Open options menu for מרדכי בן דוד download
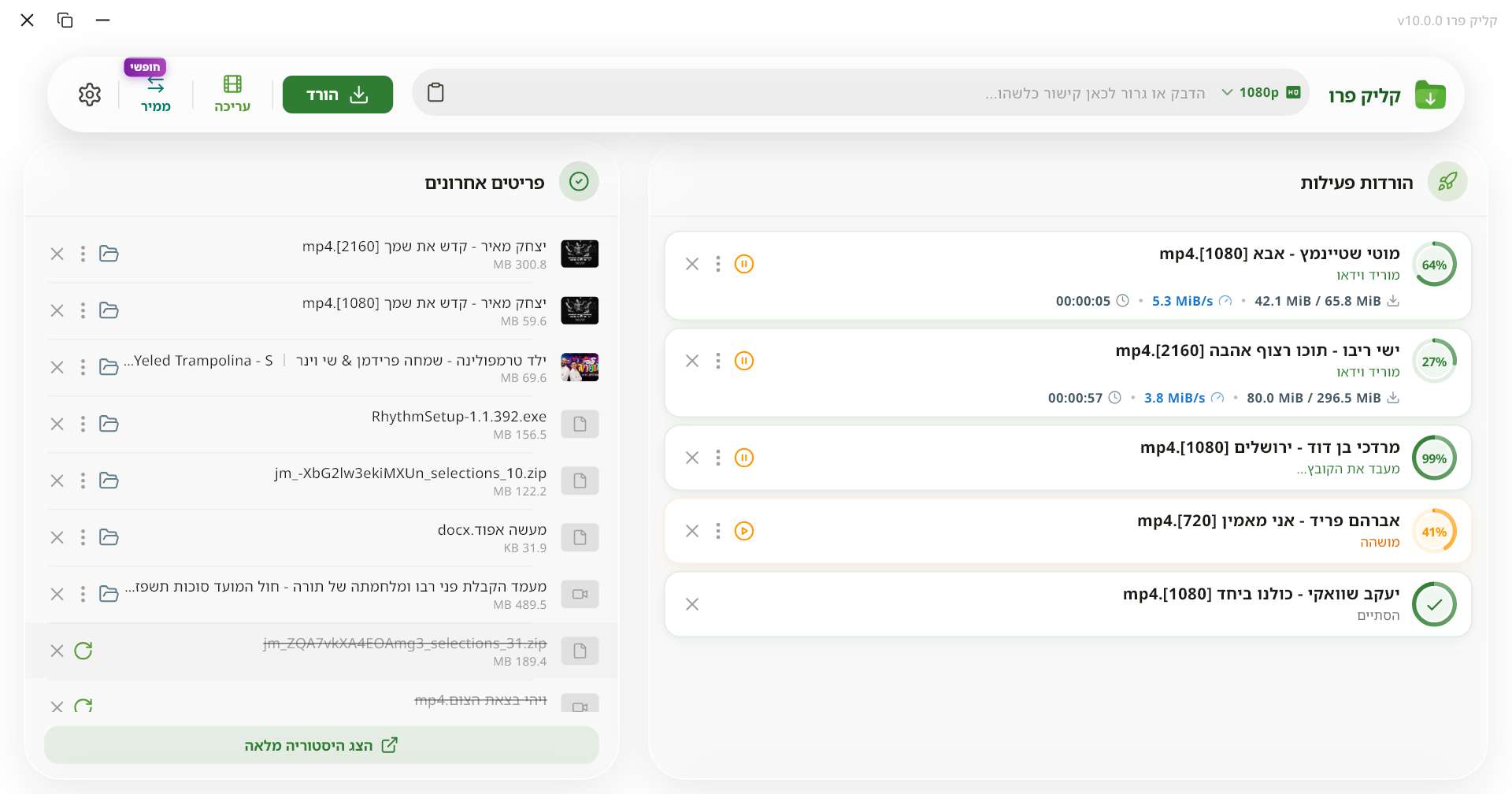 pos(717,458)
